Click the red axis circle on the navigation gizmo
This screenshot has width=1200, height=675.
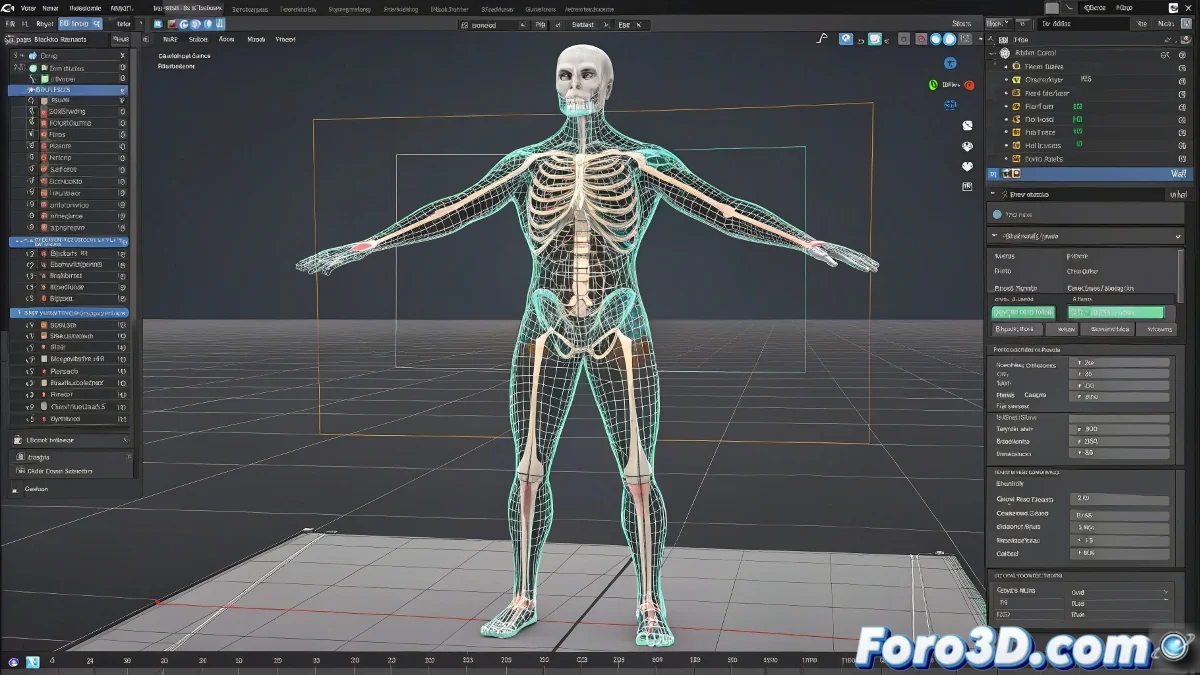click(x=969, y=86)
